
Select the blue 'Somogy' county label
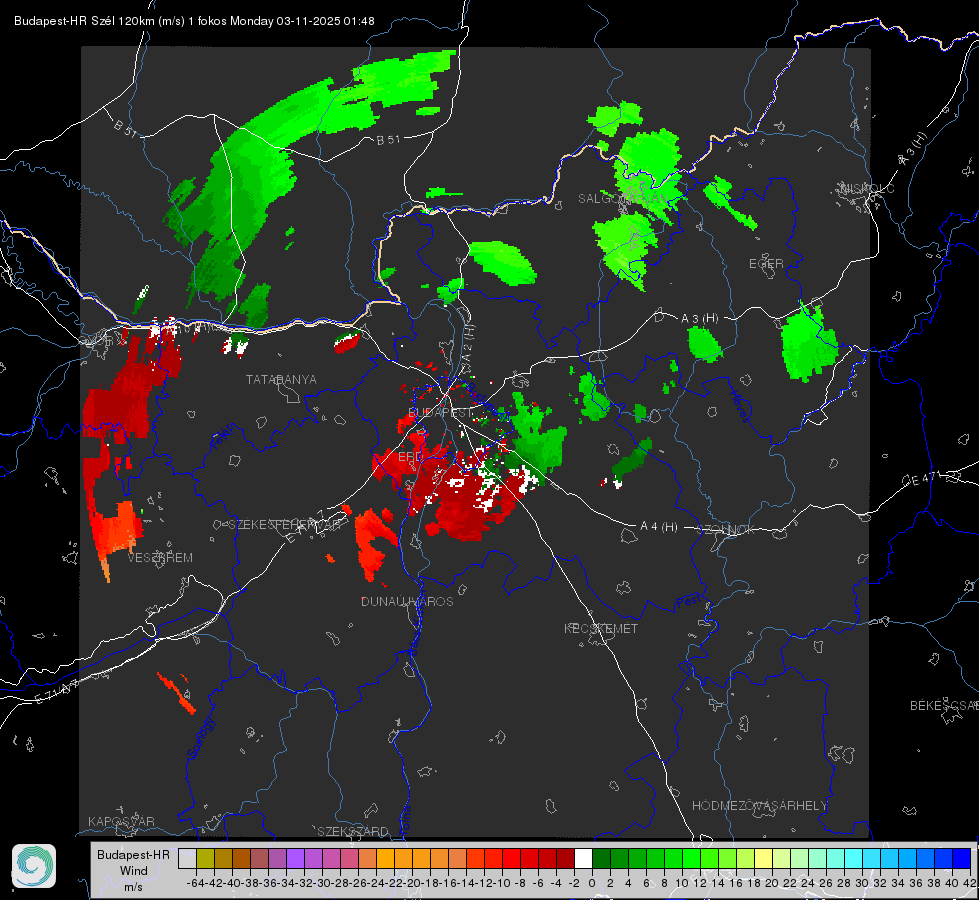201,738
